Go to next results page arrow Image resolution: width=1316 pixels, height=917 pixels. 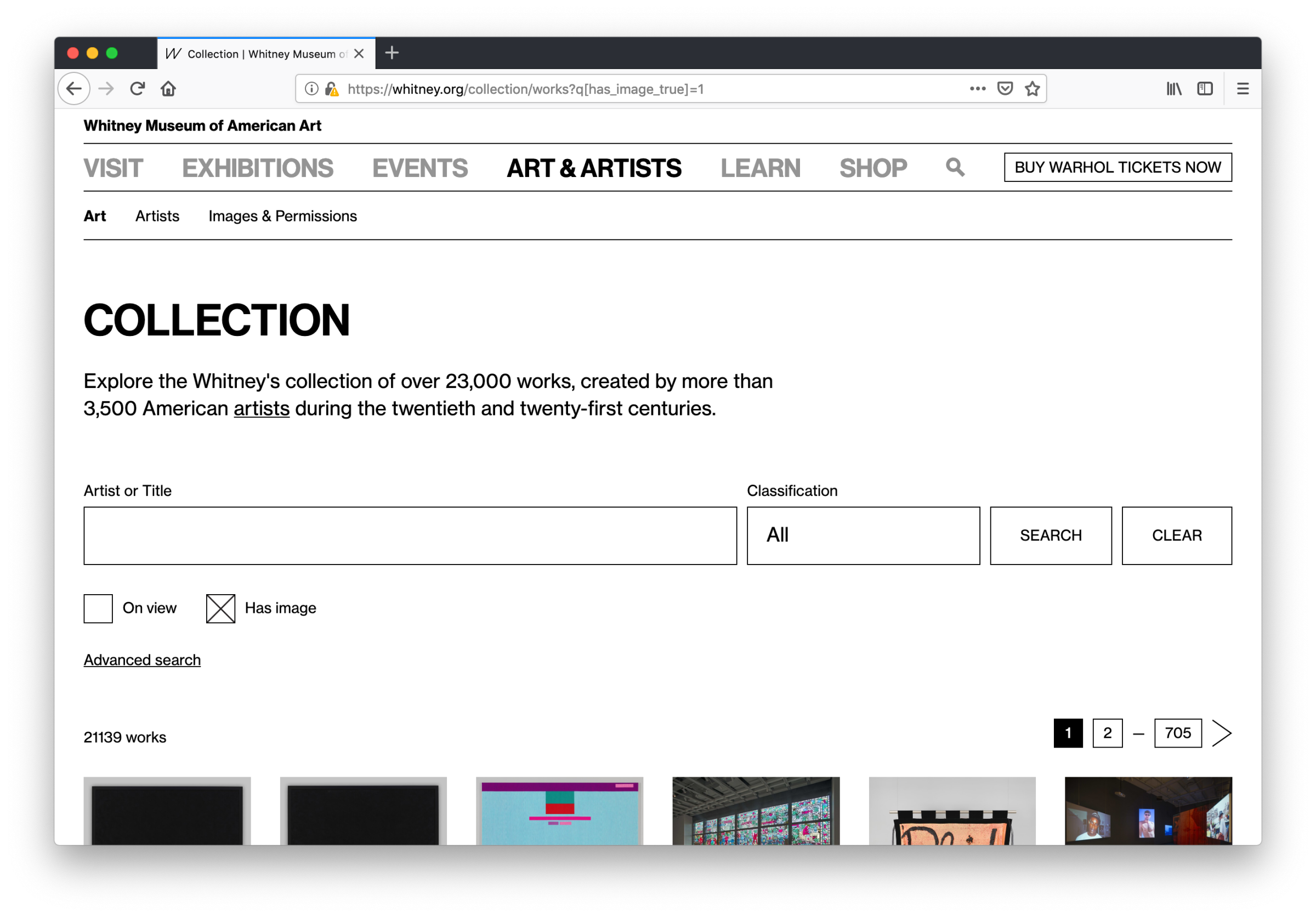(1222, 733)
